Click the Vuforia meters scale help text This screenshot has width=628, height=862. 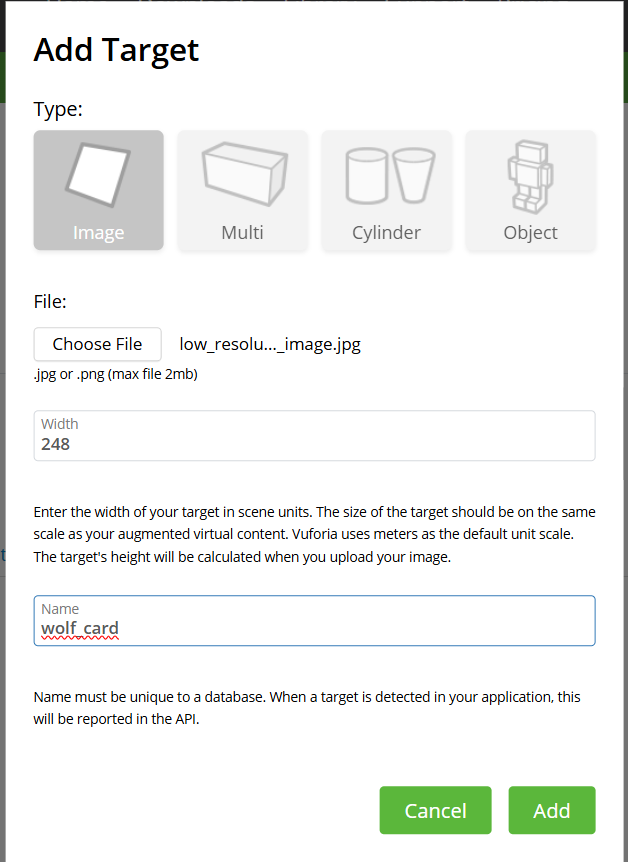(315, 534)
